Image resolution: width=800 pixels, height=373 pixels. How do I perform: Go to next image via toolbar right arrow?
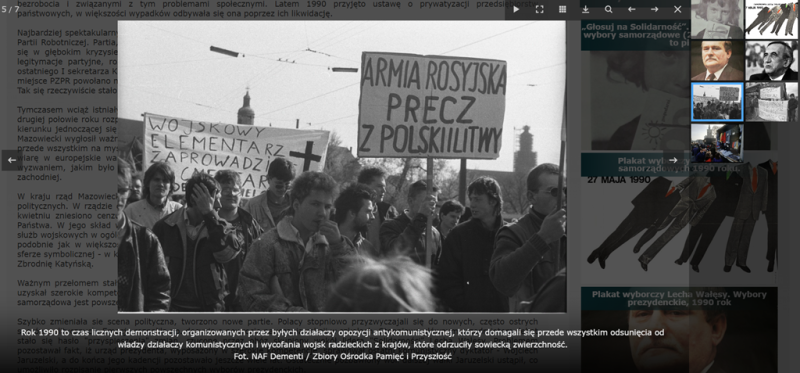(654, 9)
